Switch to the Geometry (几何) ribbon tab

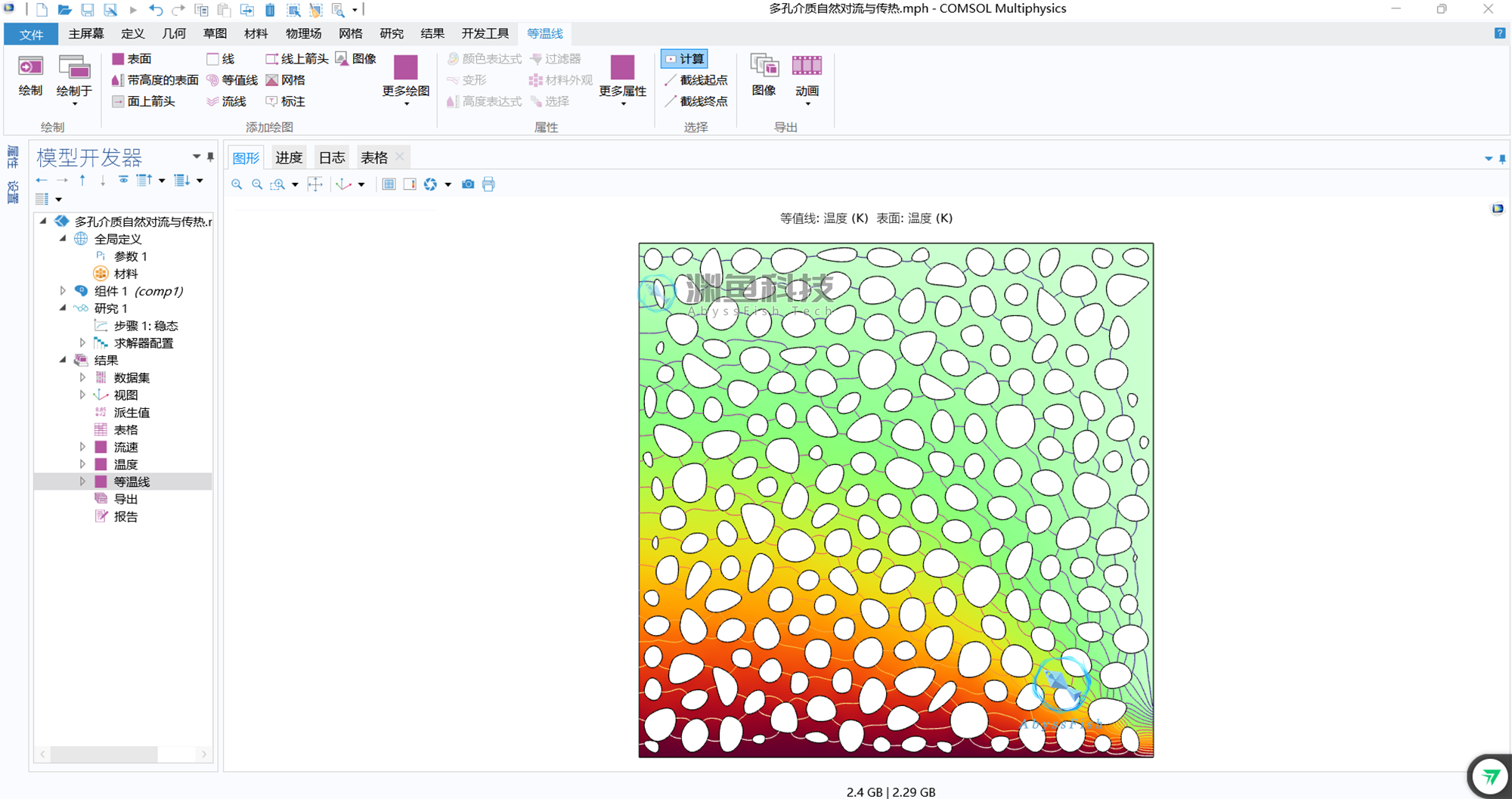click(x=174, y=34)
